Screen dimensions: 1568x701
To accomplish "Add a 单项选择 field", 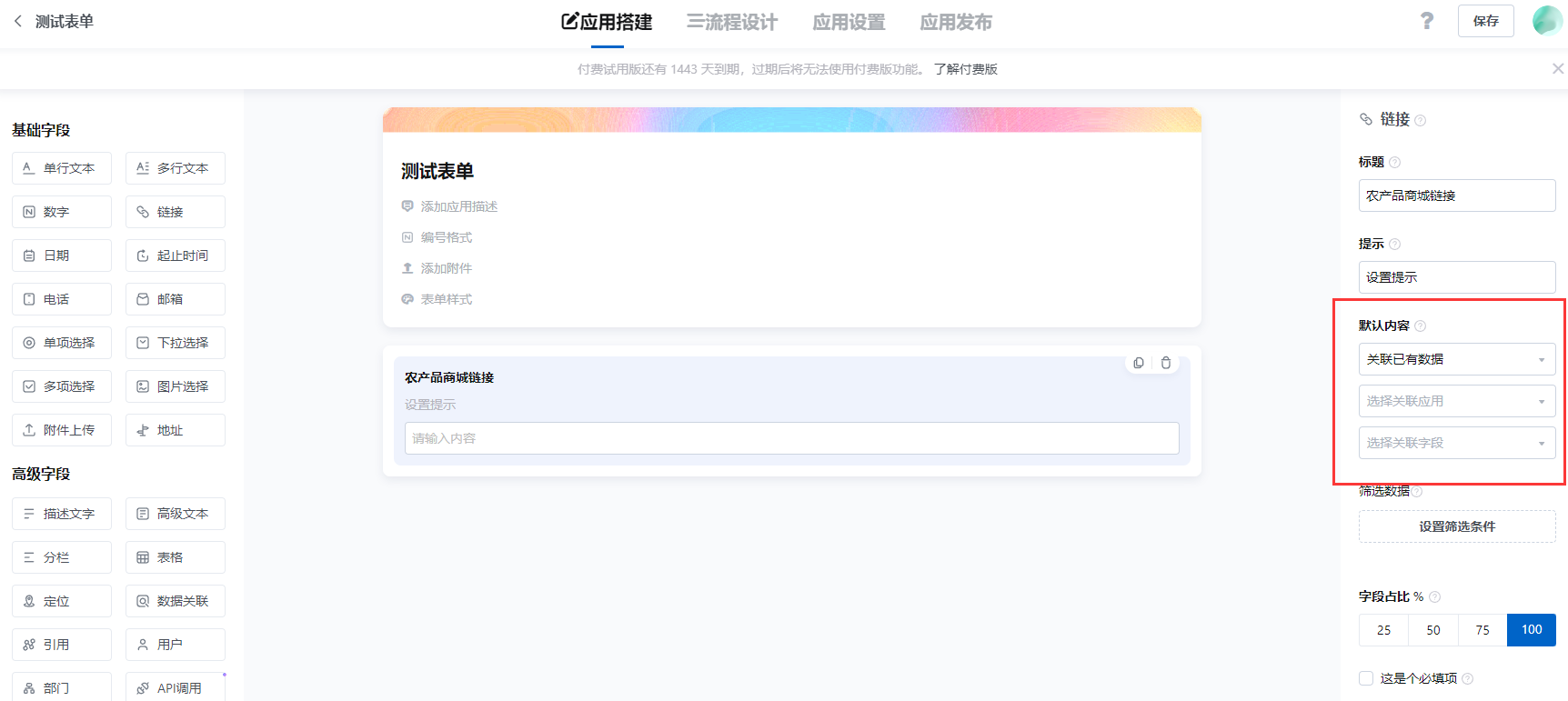I will [x=62, y=343].
